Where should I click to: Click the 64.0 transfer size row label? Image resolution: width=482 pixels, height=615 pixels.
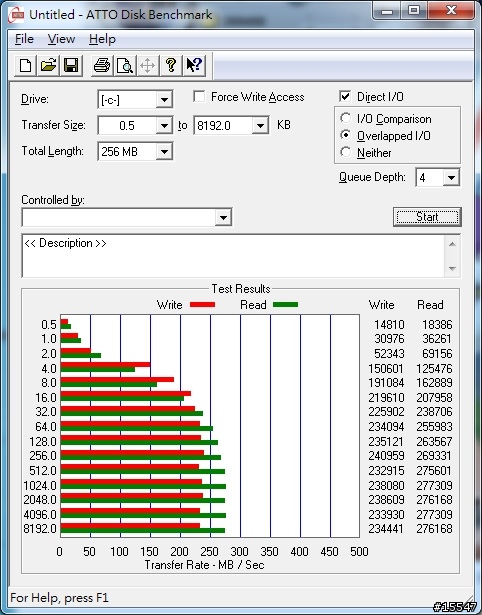(x=46, y=427)
